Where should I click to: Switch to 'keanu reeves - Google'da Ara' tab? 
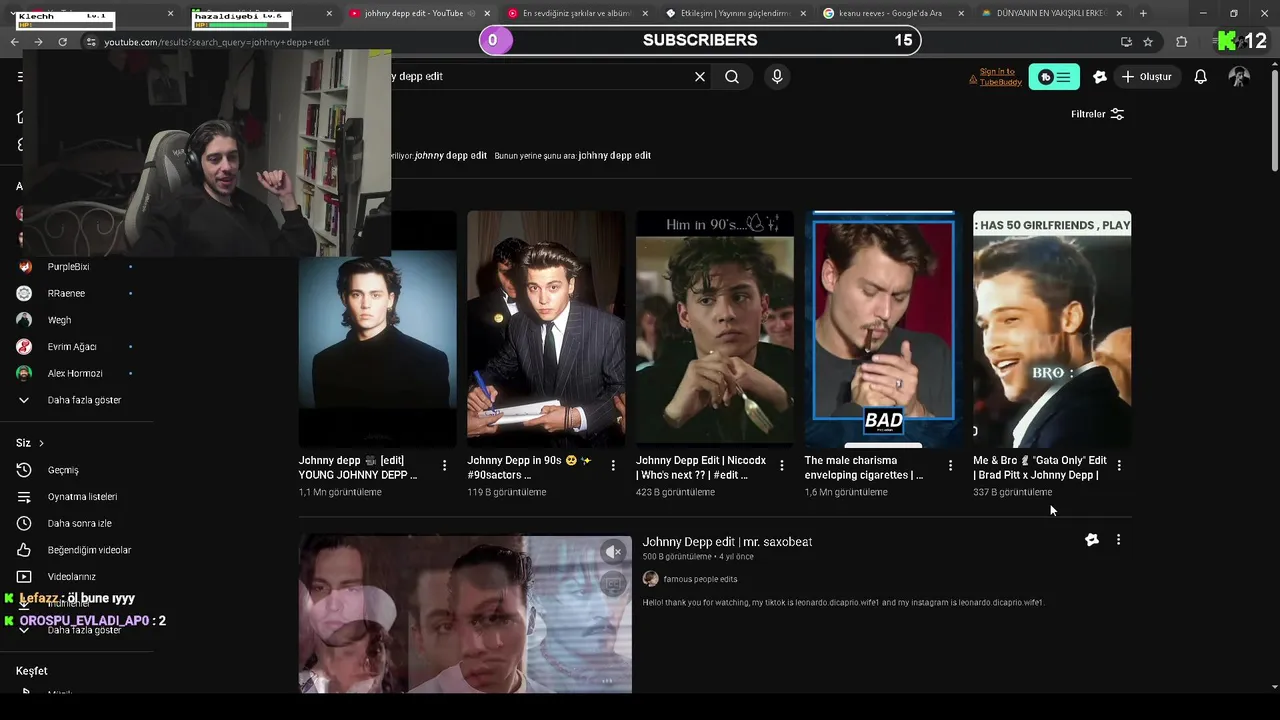click(x=893, y=13)
